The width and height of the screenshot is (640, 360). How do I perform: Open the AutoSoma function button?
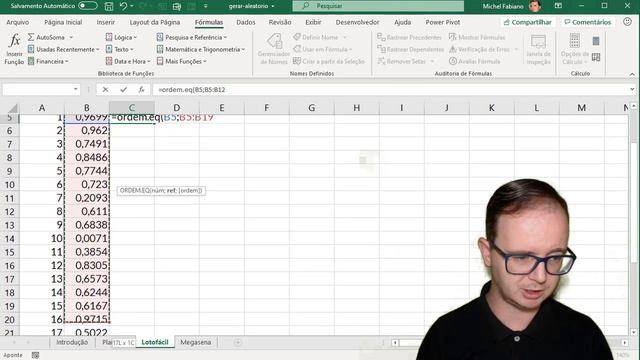46,37
